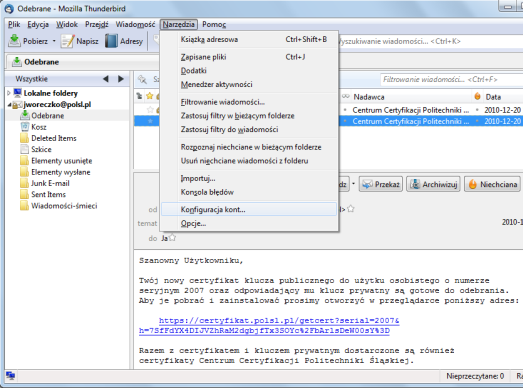Viewport: 523px width, 388px height.
Task: Open the Deleted Items folder
Action: click(x=53, y=138)
